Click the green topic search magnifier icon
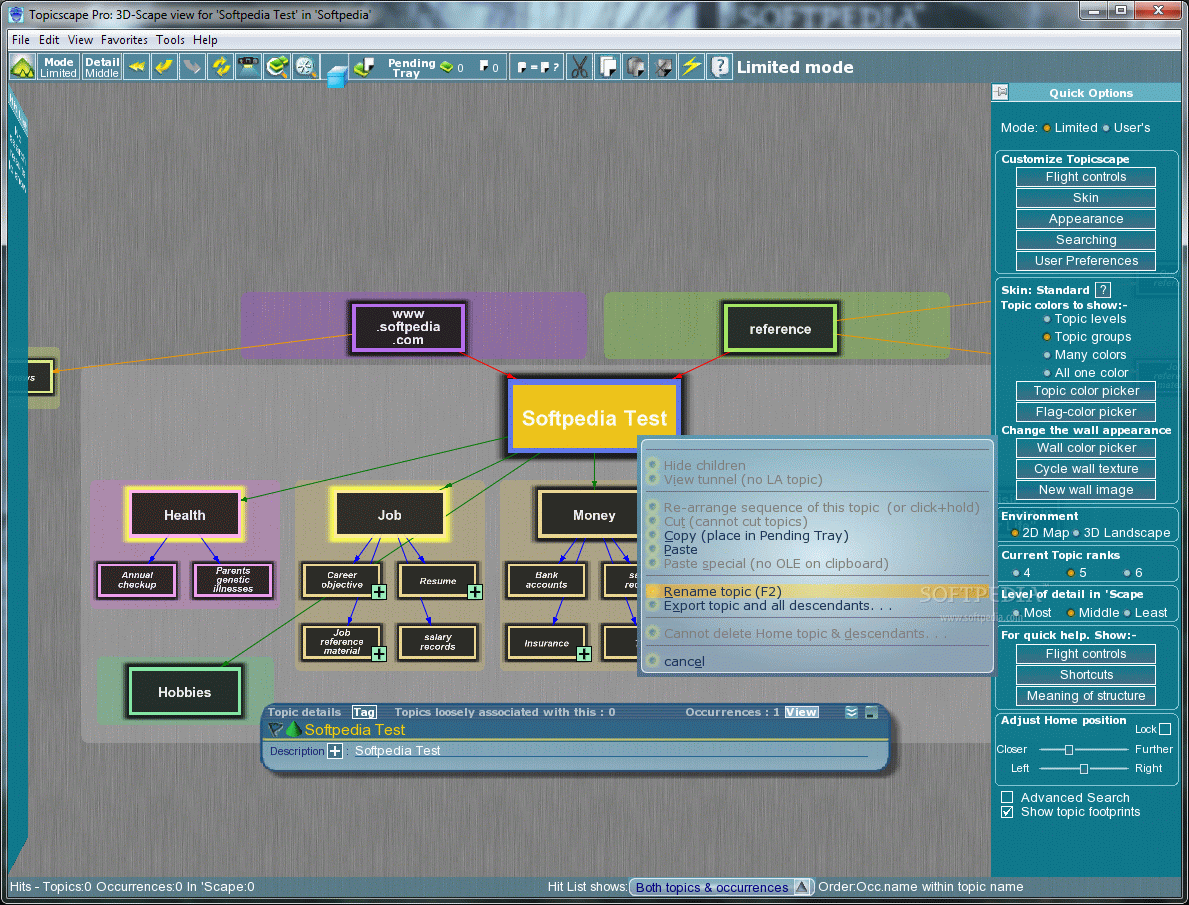Image resolution: width=1189 pixels, height=905 pixels. click(277, 68)
